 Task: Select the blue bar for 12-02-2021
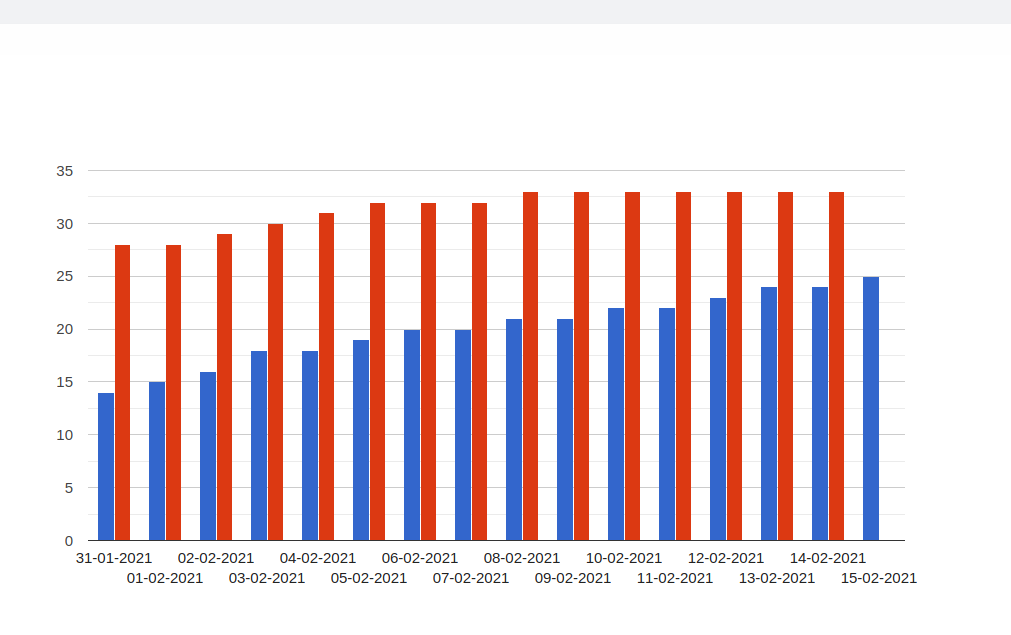click(x=718, y=419)
